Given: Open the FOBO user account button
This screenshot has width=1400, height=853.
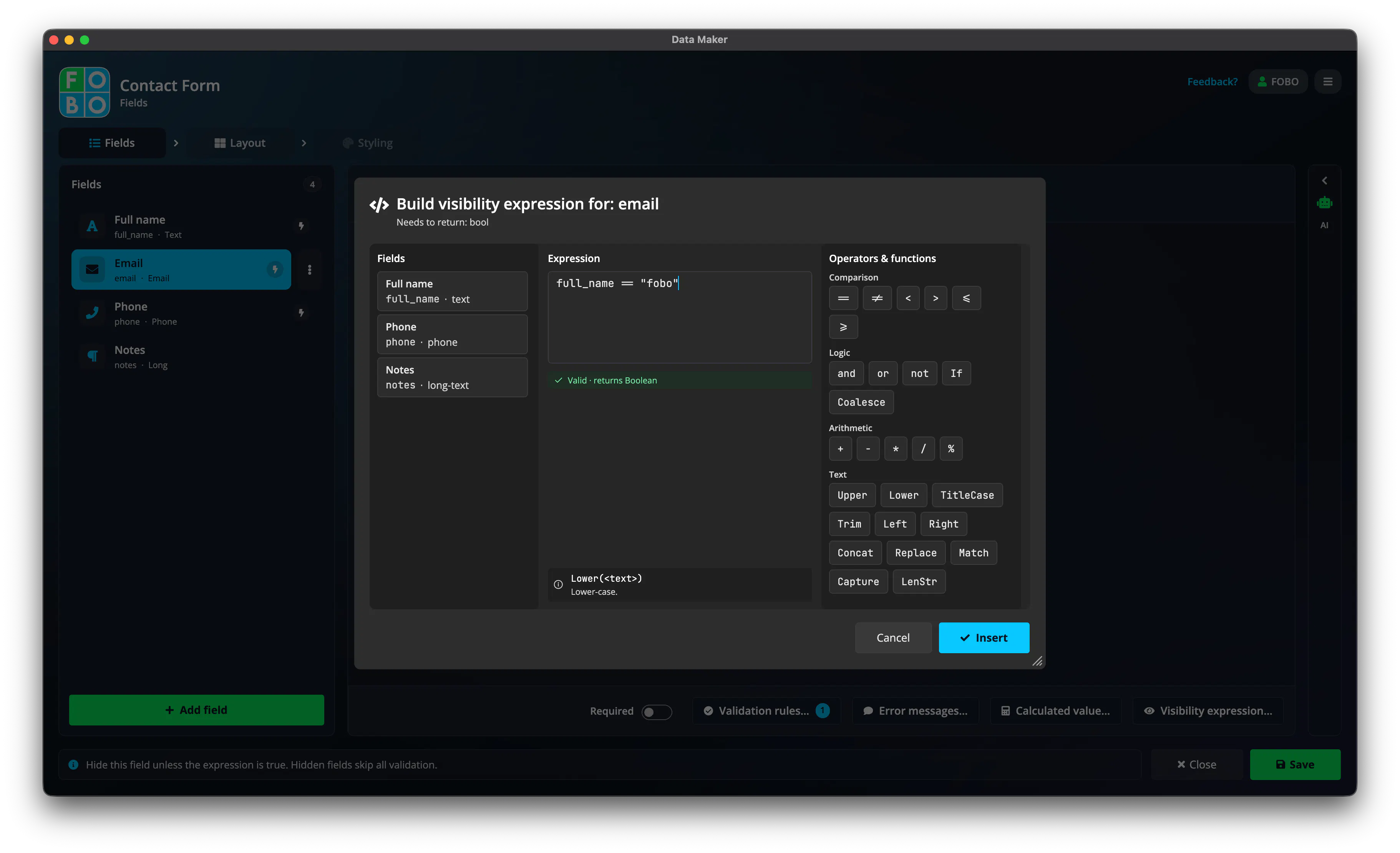Looking at the screenshot, I should coord(1278,81).
